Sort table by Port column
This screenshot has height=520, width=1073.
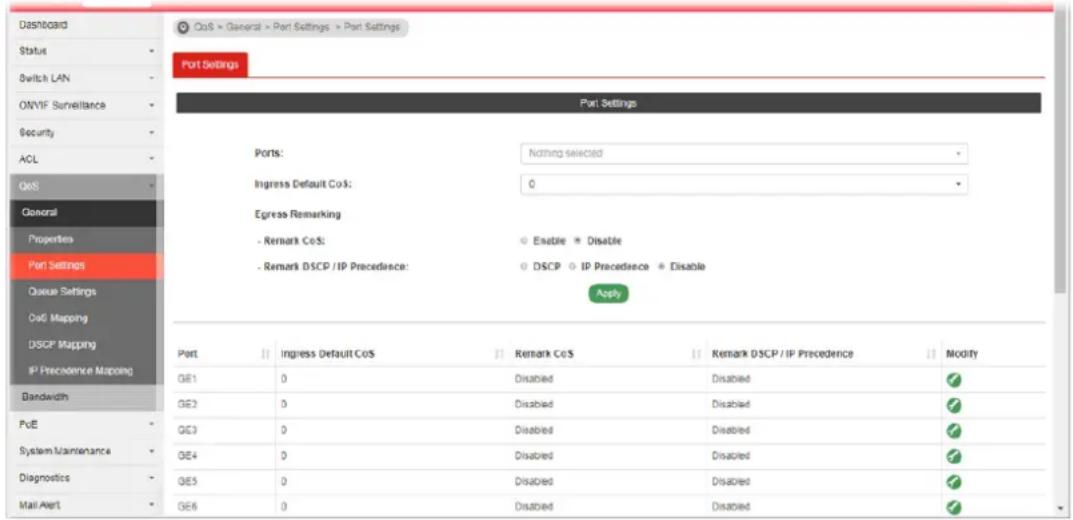266,354
